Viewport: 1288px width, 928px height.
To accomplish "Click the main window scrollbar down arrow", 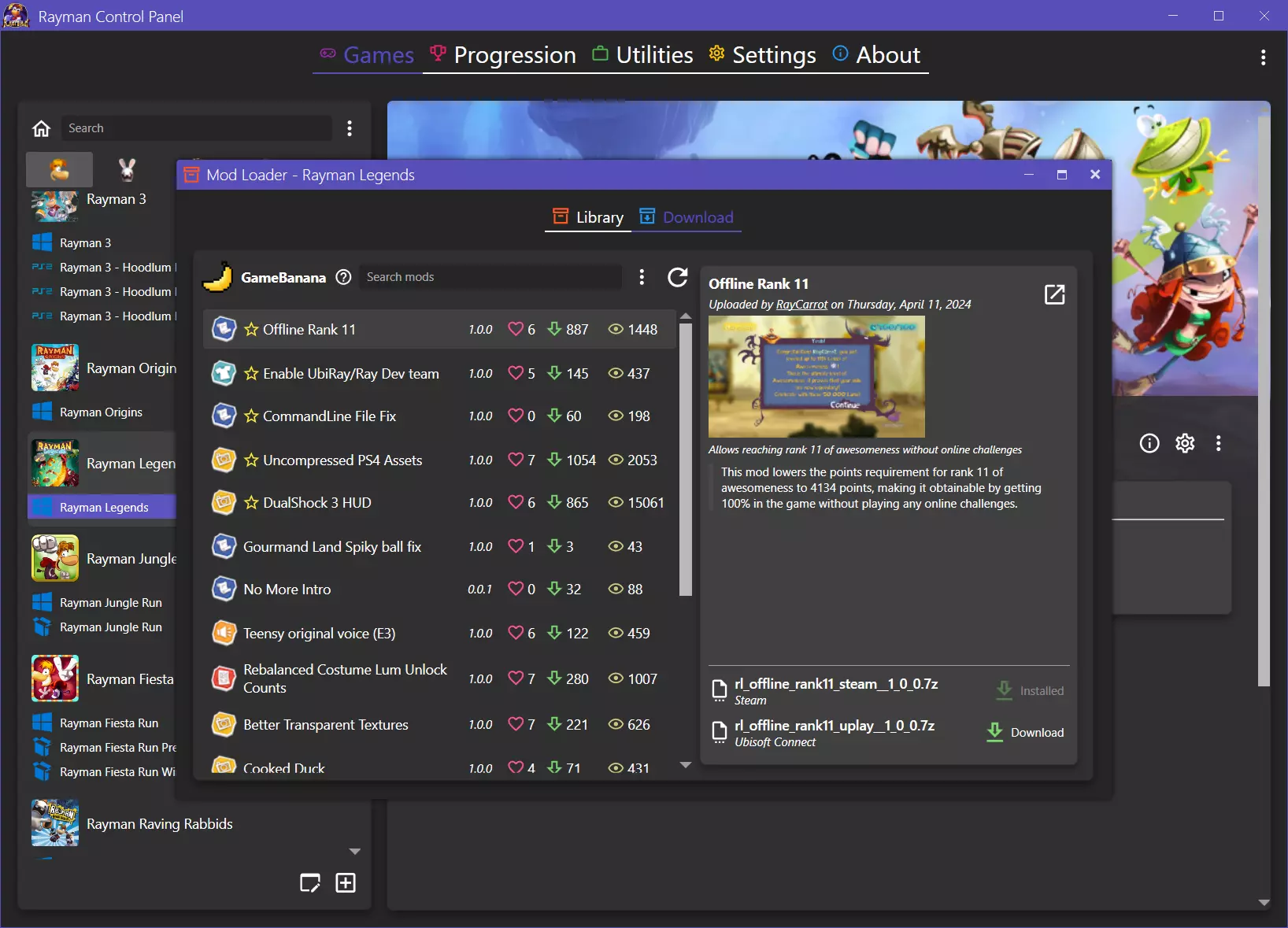I will tap(1264, 903).
